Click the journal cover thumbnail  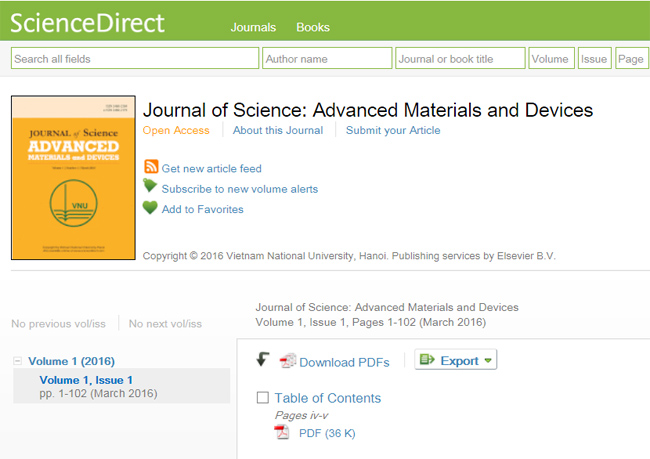click(x=73, y=178)
